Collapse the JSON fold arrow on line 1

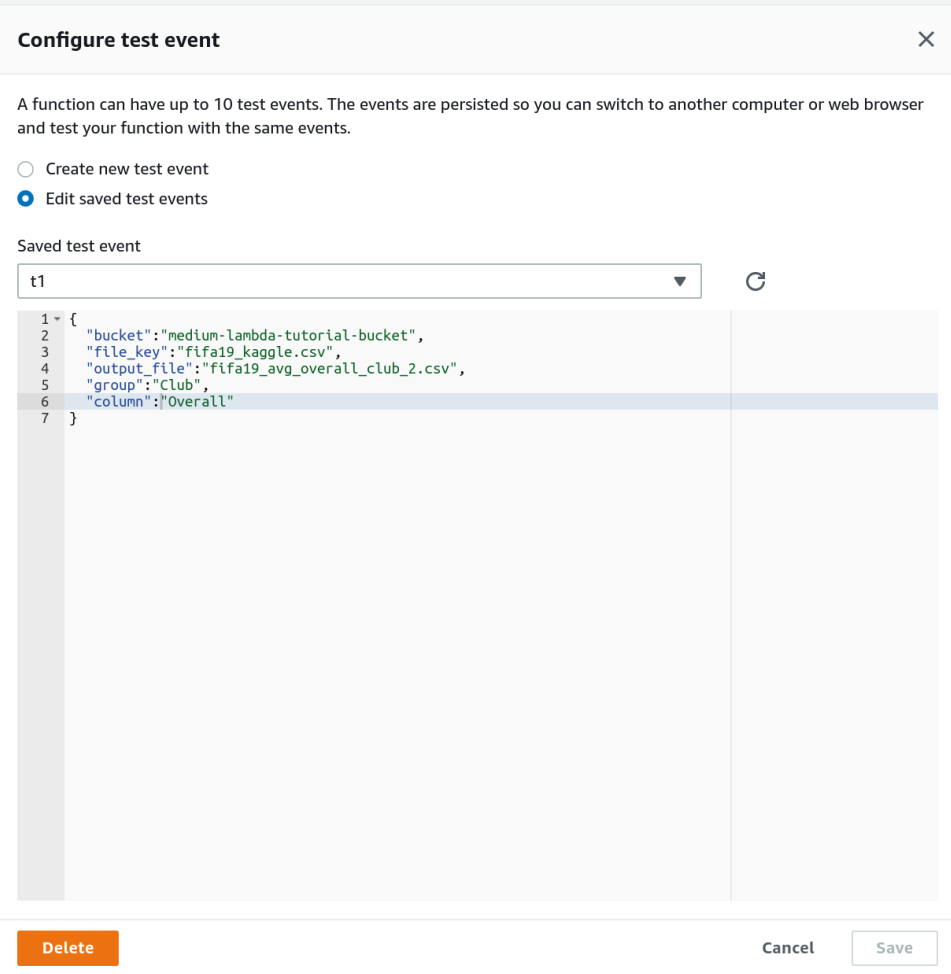click(x=57, y=319)
